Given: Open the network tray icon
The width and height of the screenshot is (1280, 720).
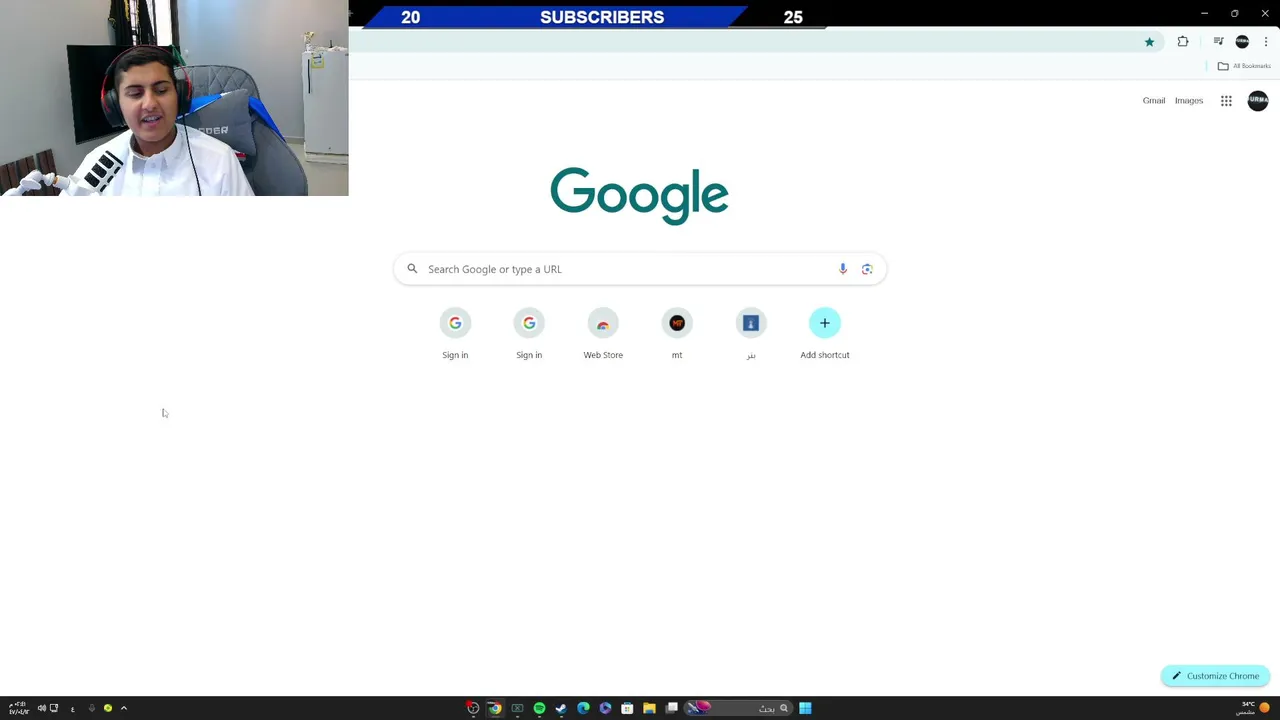Looking at the screenshot, I should point(54,708).
